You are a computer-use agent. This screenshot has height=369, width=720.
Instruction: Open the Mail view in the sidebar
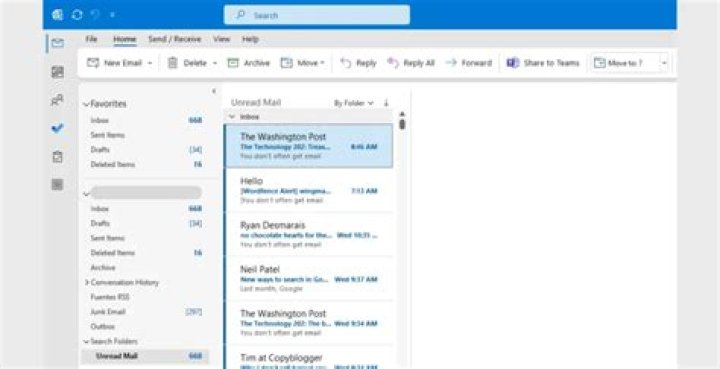(x=57, y=44)
